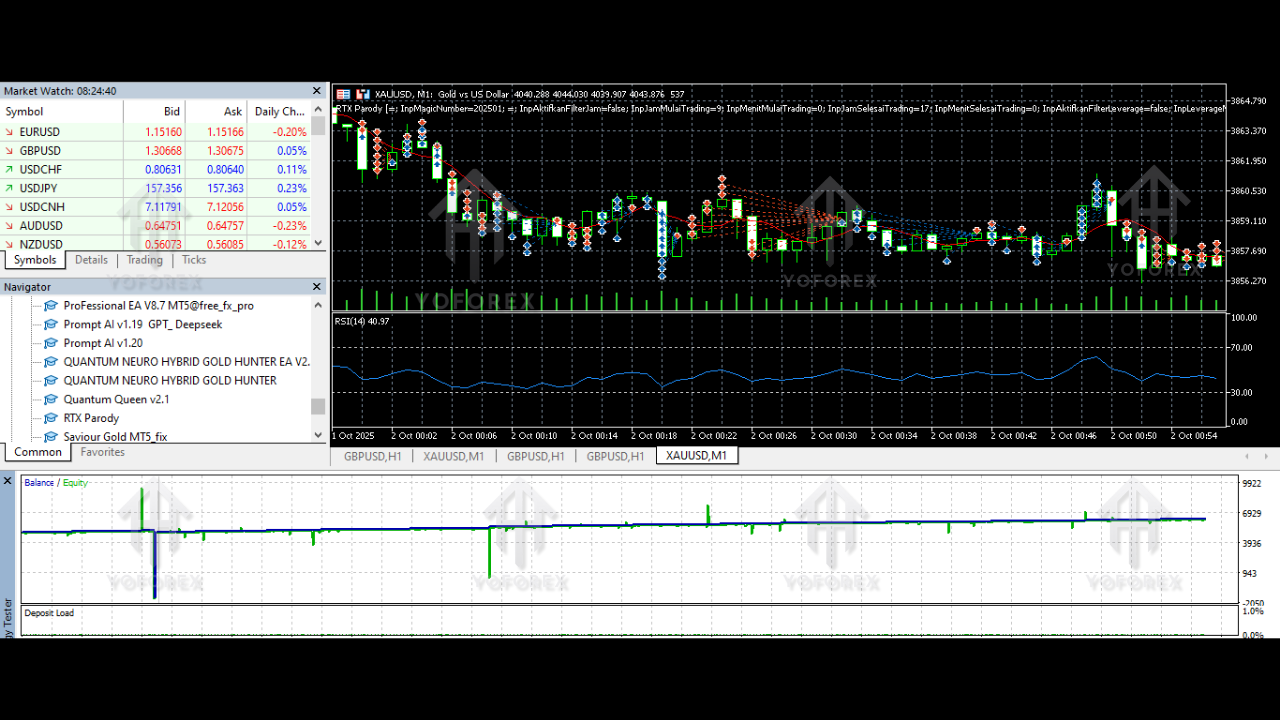This screenshot has width=1280, height=720.
Task: Close the Navigator panel
Action: pos(318,287)
